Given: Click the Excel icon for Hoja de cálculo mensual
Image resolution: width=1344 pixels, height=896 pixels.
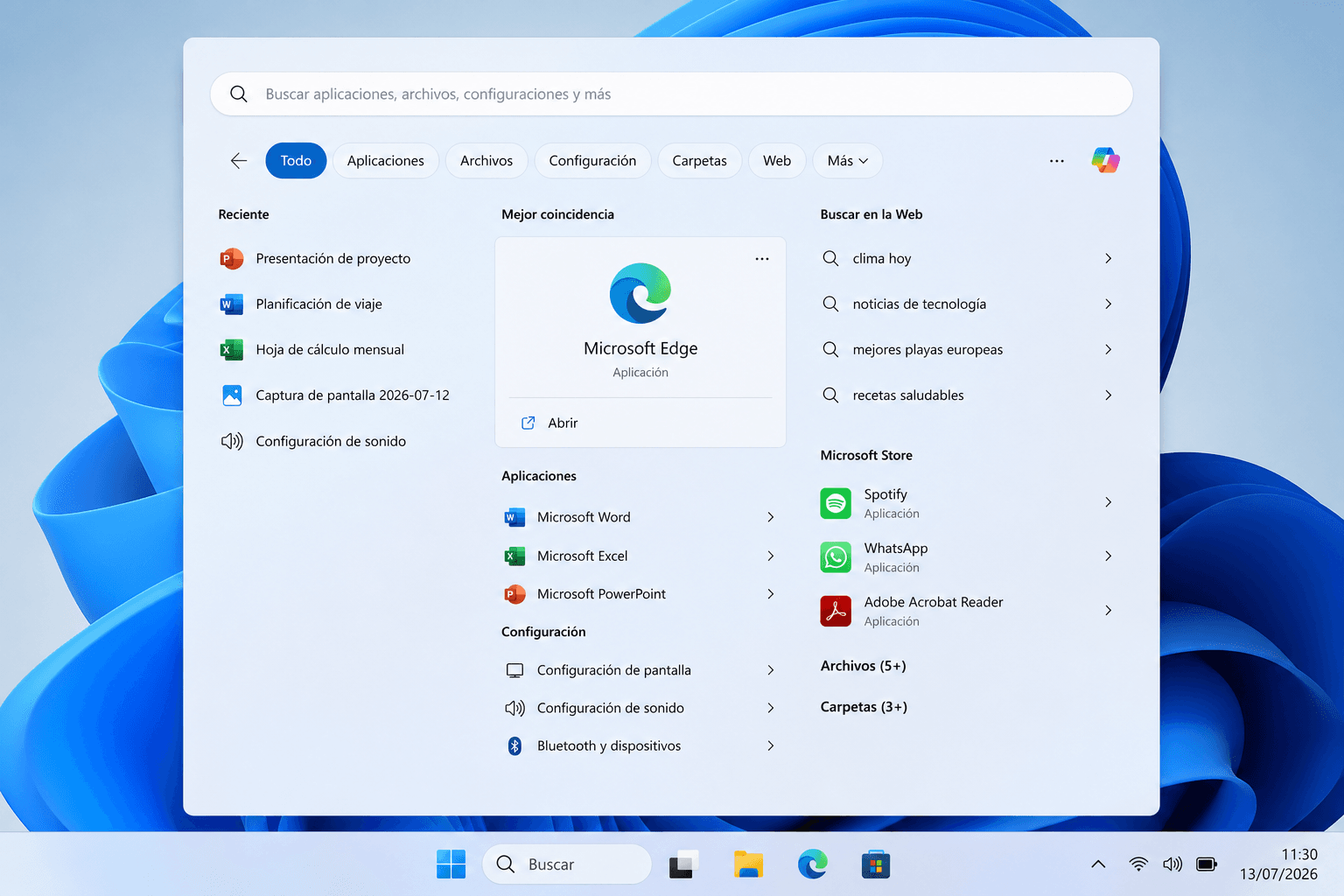Looking at the screenshot, I should 232,349.
